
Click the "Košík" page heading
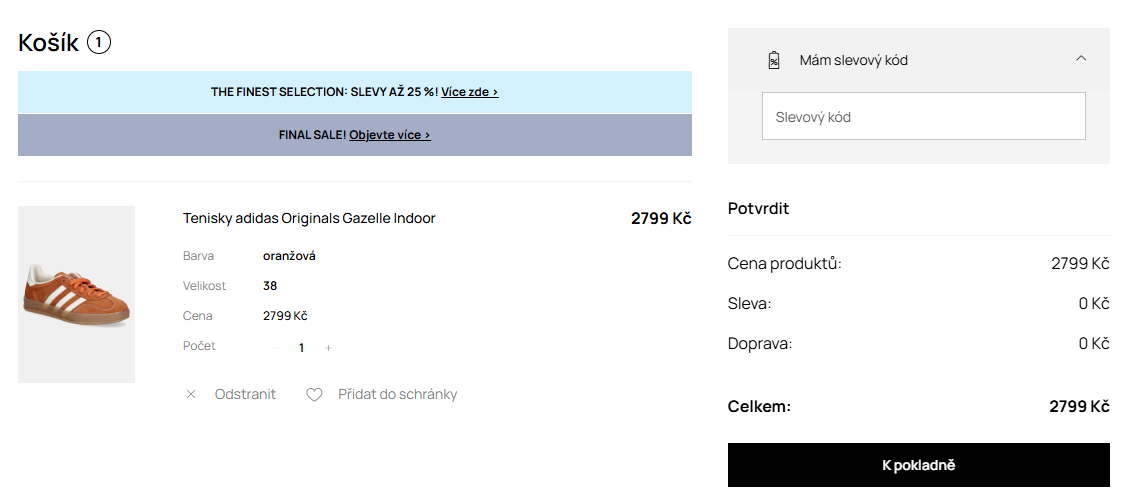48,43
